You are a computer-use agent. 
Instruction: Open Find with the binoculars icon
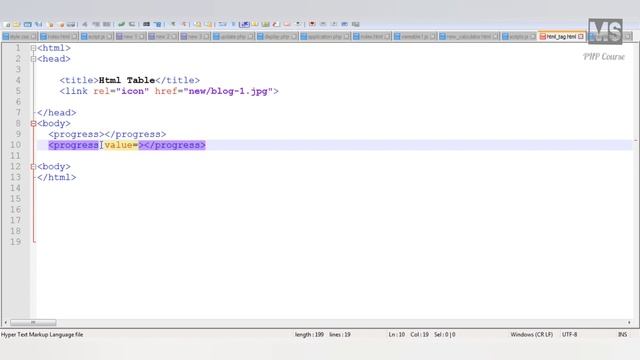[147, 24]
